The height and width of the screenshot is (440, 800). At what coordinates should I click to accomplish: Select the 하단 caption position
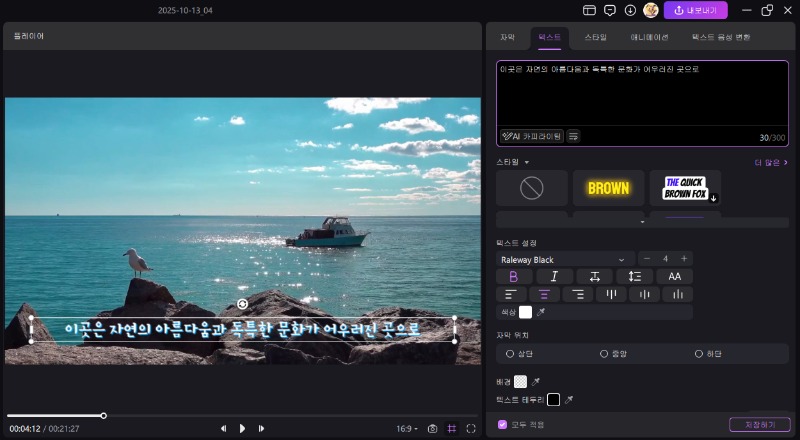click(x=699, y=354)
